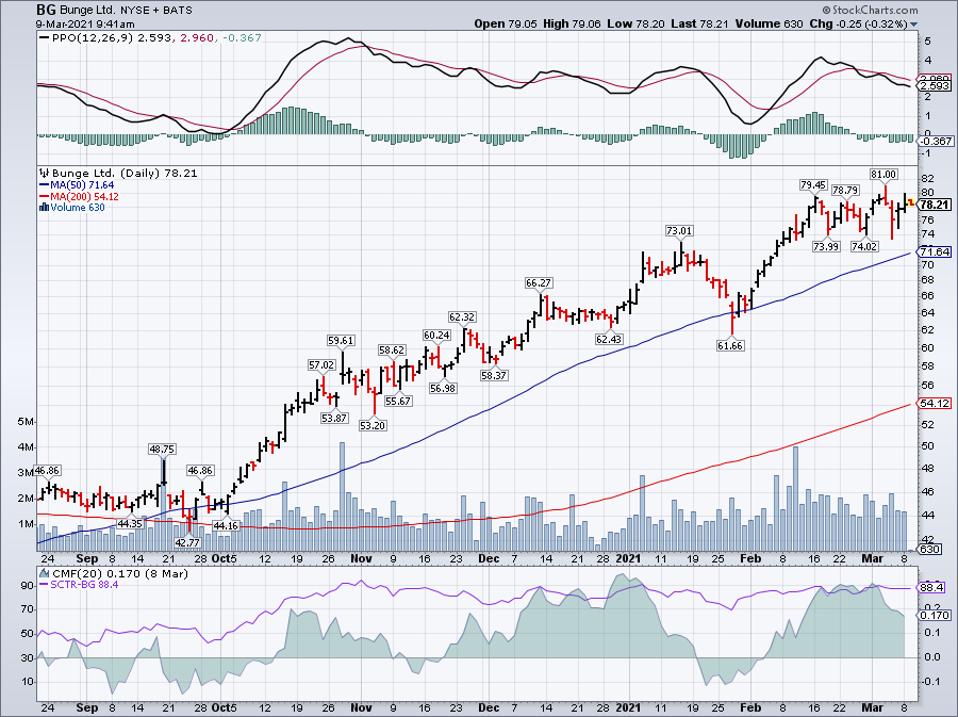Image resolution: width=958 pixels, height=717 pixels.
Task: Open the dropdown arrow beside Chg -0.32%
Action: coord(914,24)
